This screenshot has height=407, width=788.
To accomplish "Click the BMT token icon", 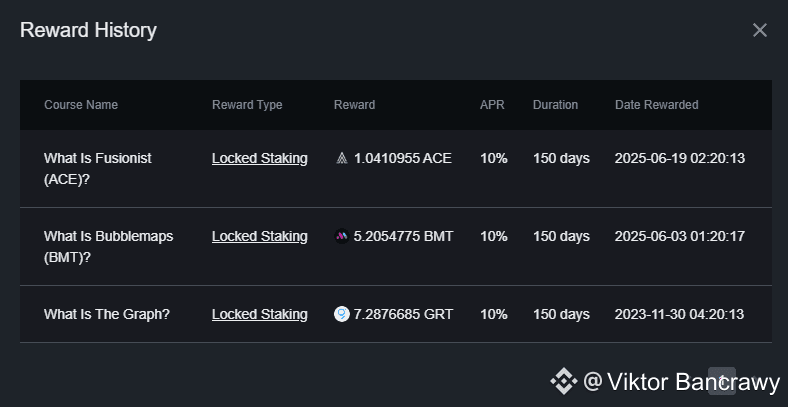I will [x=342, y=236].
